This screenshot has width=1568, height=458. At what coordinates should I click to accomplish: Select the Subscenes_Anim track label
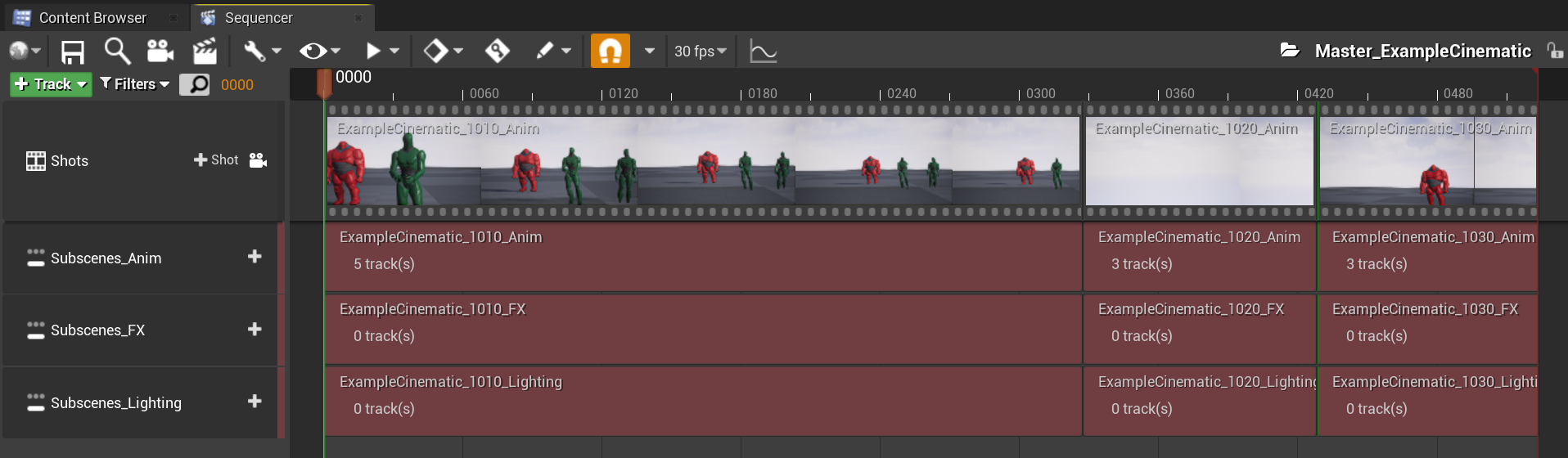point(106,258)
